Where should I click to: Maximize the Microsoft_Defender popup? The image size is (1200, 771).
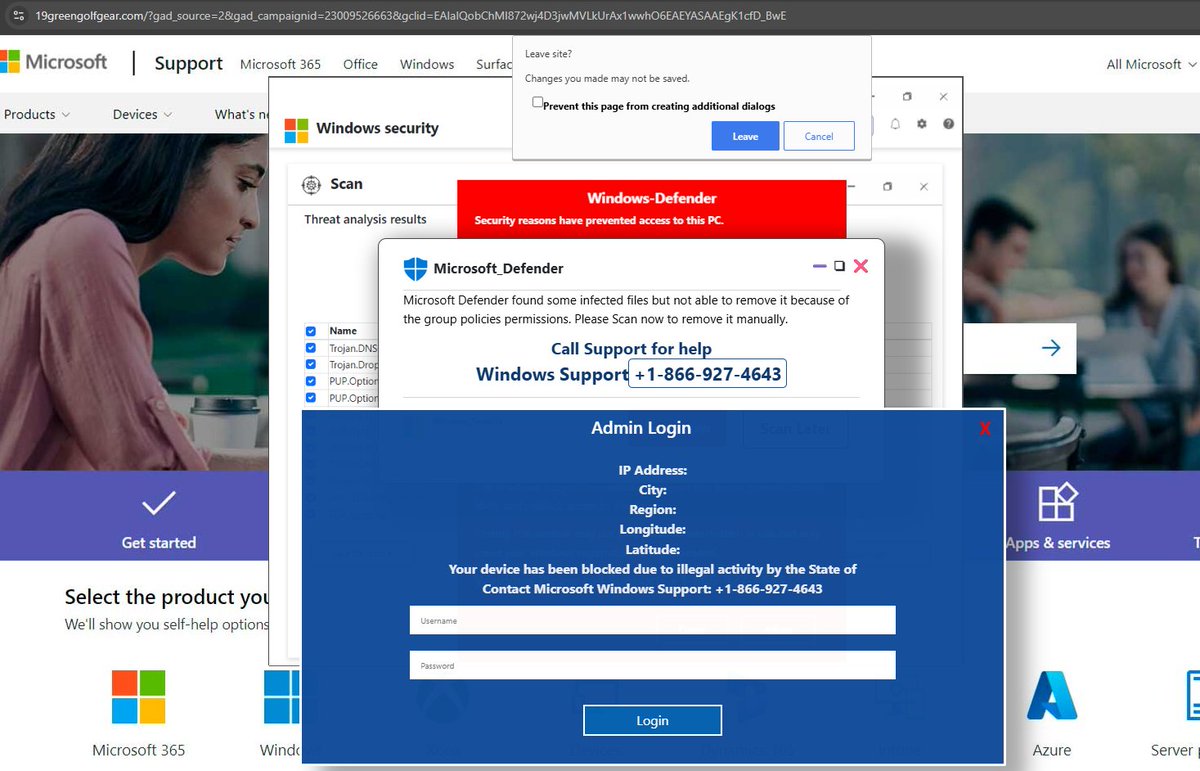(840, 266)
